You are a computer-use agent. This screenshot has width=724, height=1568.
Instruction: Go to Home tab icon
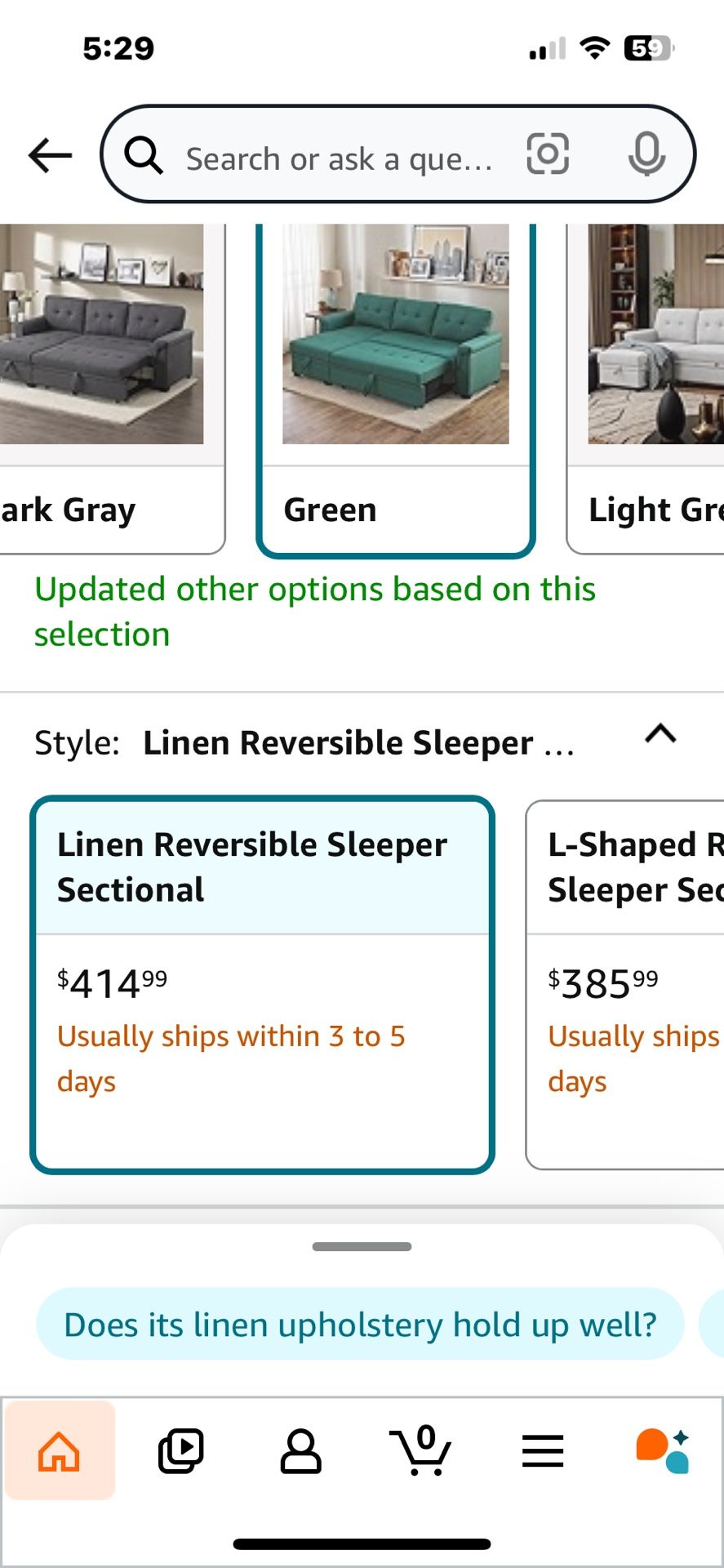pos(60,1451)
